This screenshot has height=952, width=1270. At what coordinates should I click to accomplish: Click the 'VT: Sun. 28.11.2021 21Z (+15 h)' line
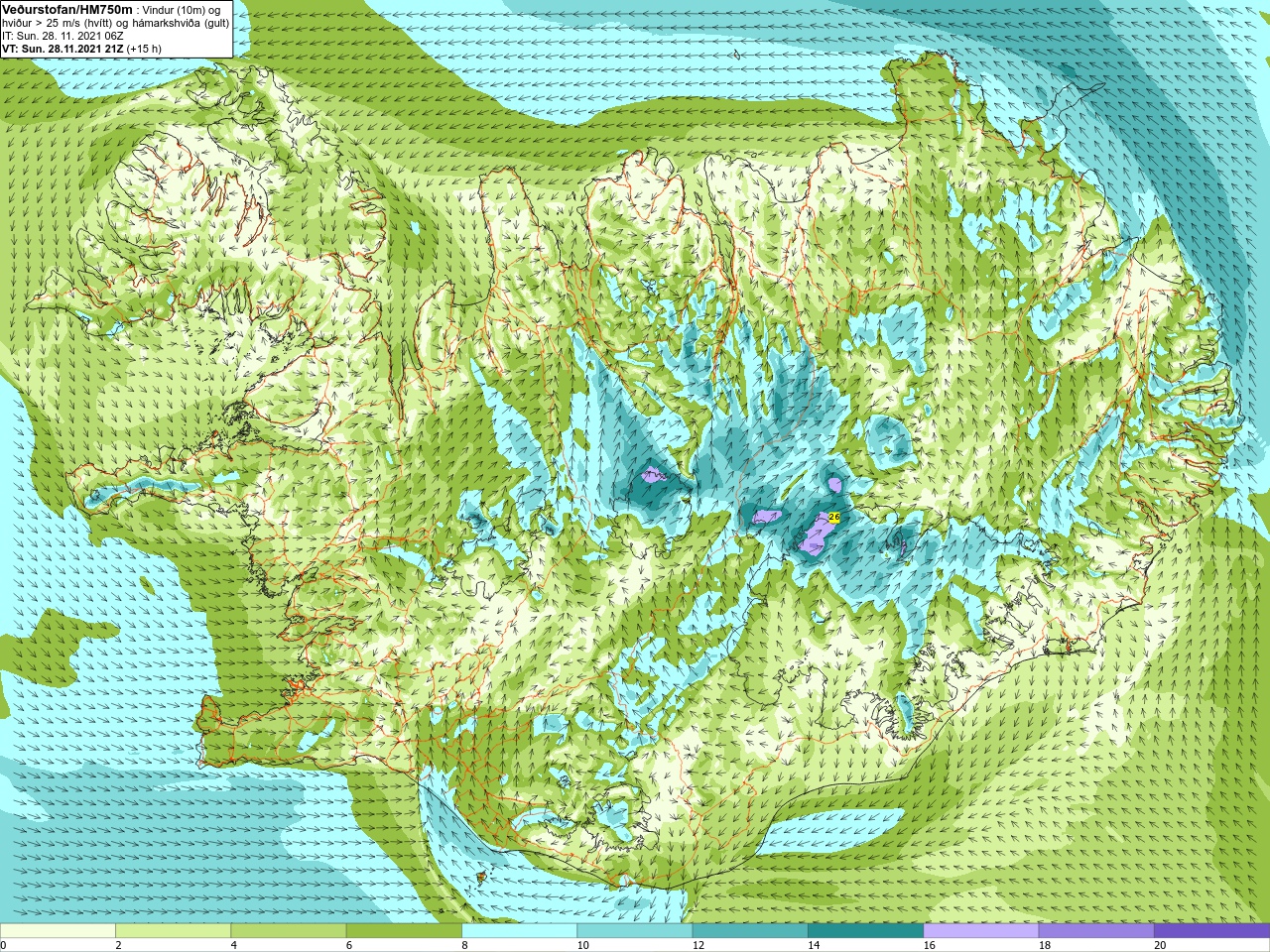81,49
